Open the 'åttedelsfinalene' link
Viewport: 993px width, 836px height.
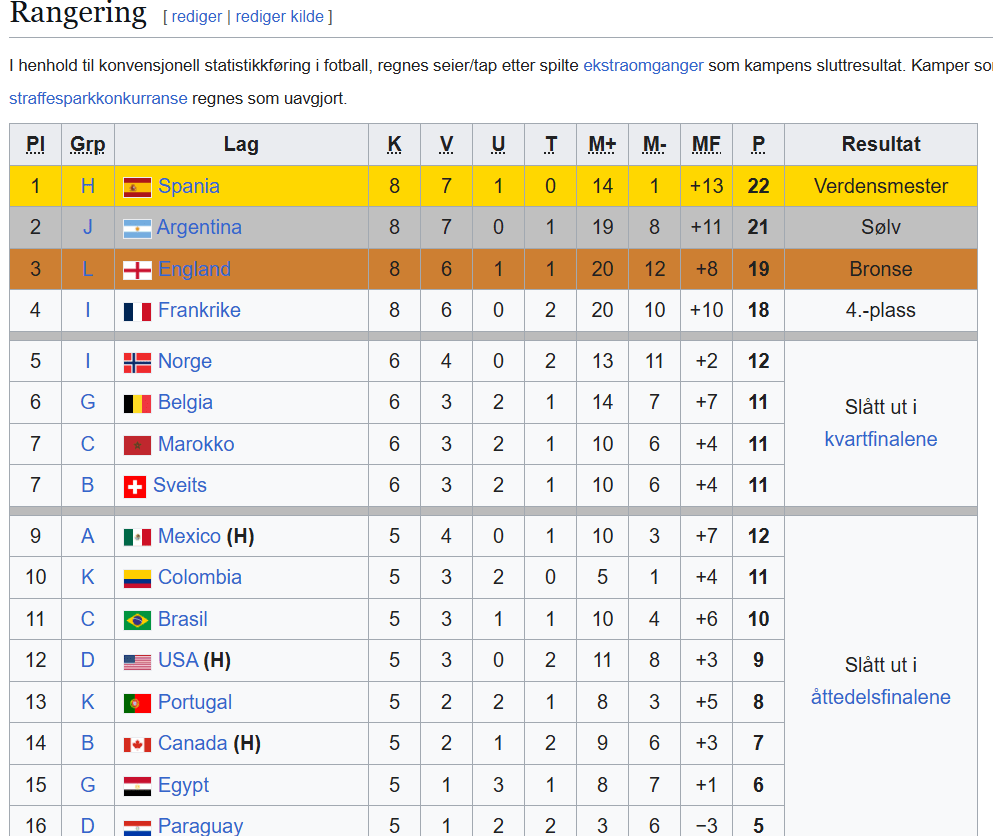(x=880, y=697)
